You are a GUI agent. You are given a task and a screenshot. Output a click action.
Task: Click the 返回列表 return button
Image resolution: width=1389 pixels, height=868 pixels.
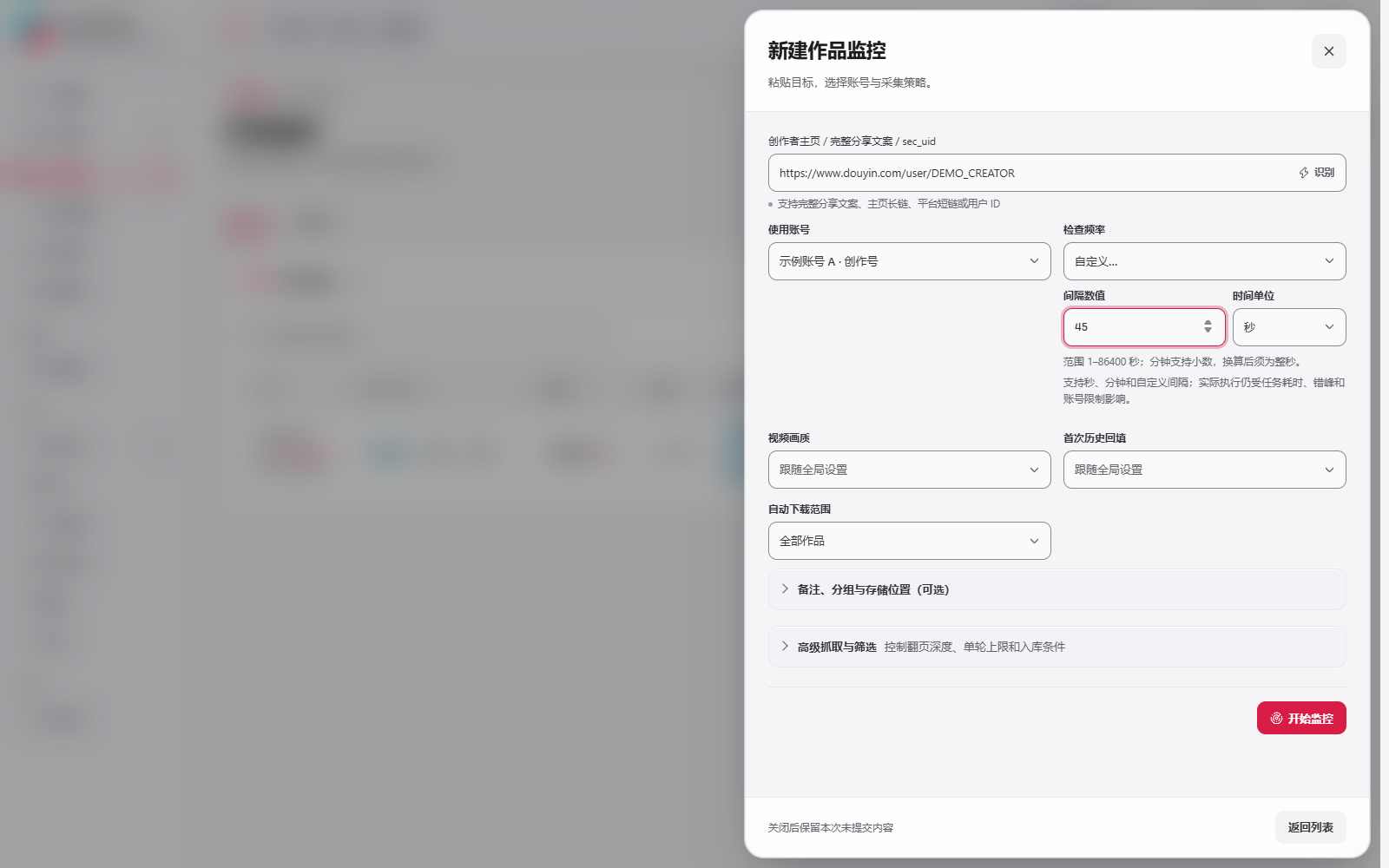1310,827
